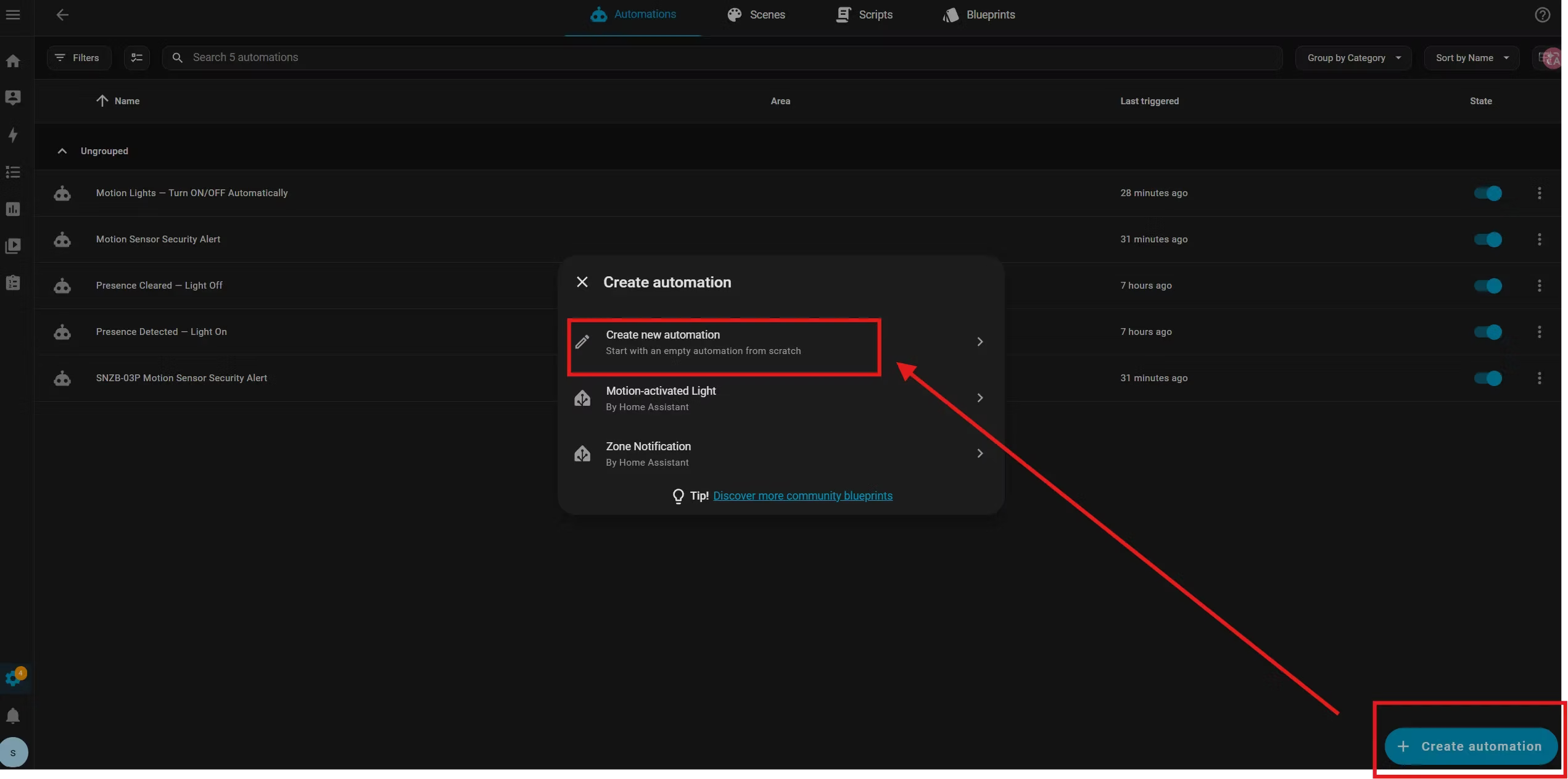Toggle Motion Lights automation switch
This screenshot has height=779, width=1568.
[1488, 193]
